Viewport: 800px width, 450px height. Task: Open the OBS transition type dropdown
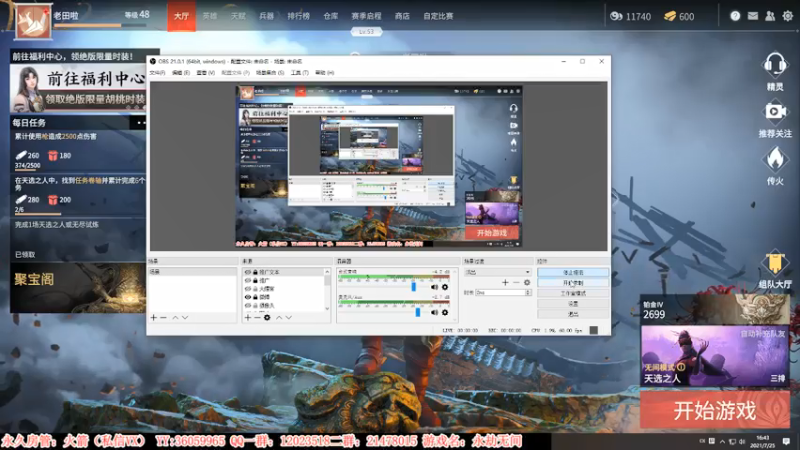[x=497, y=272]
